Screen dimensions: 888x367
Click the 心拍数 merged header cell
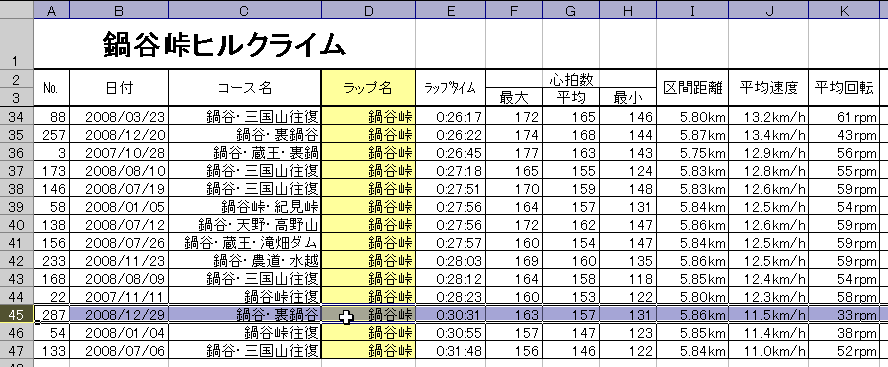[571, 79]
